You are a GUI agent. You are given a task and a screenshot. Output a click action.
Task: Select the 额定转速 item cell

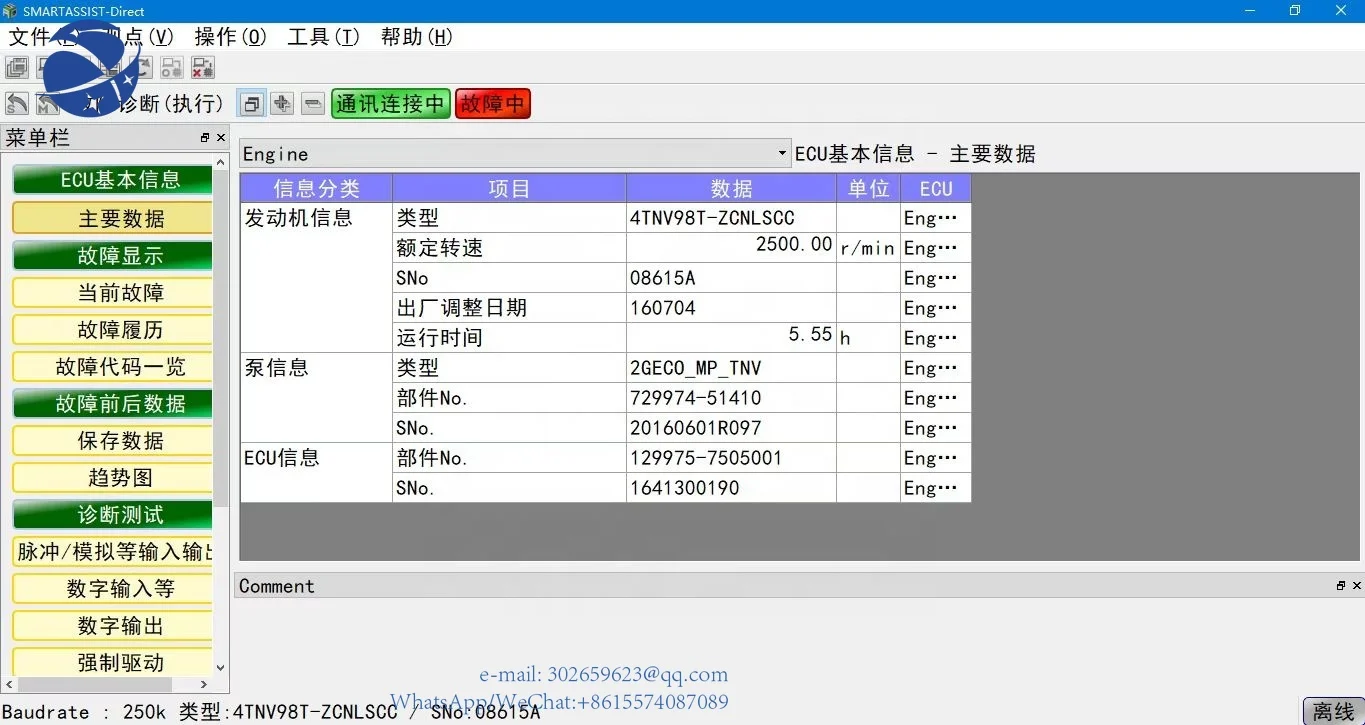click(509, 248)
